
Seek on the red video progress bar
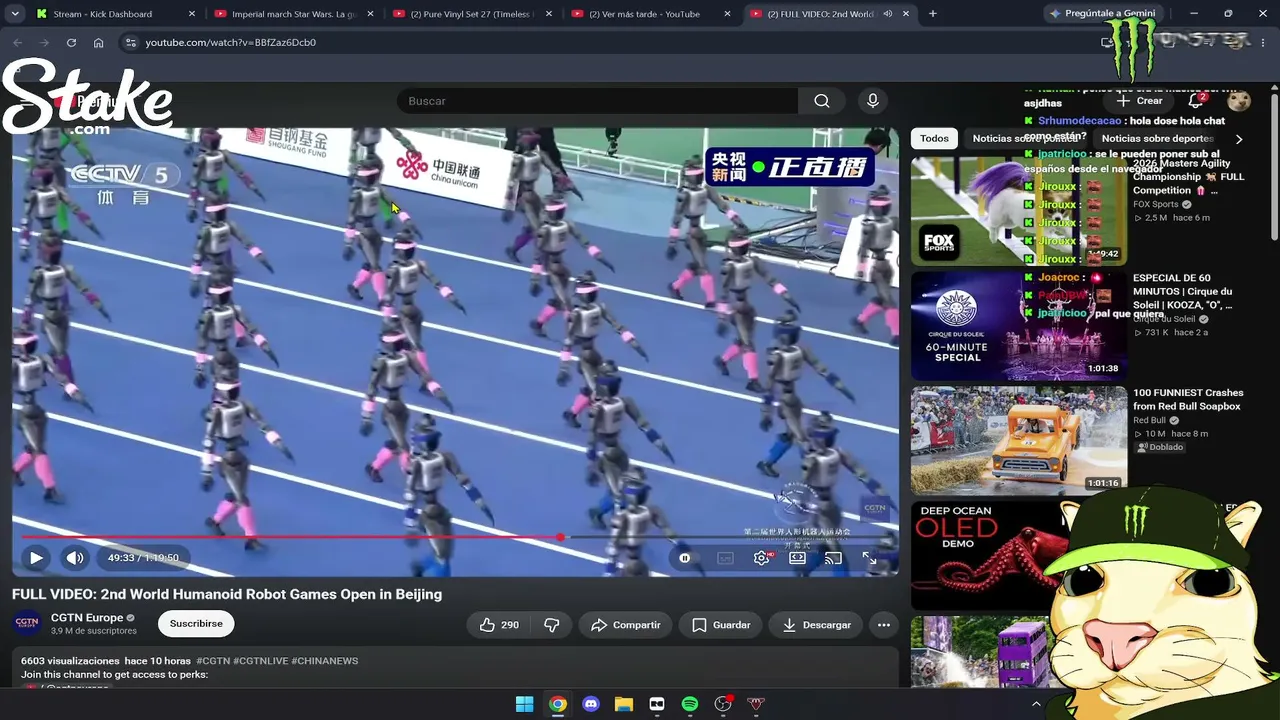[455, 537]
